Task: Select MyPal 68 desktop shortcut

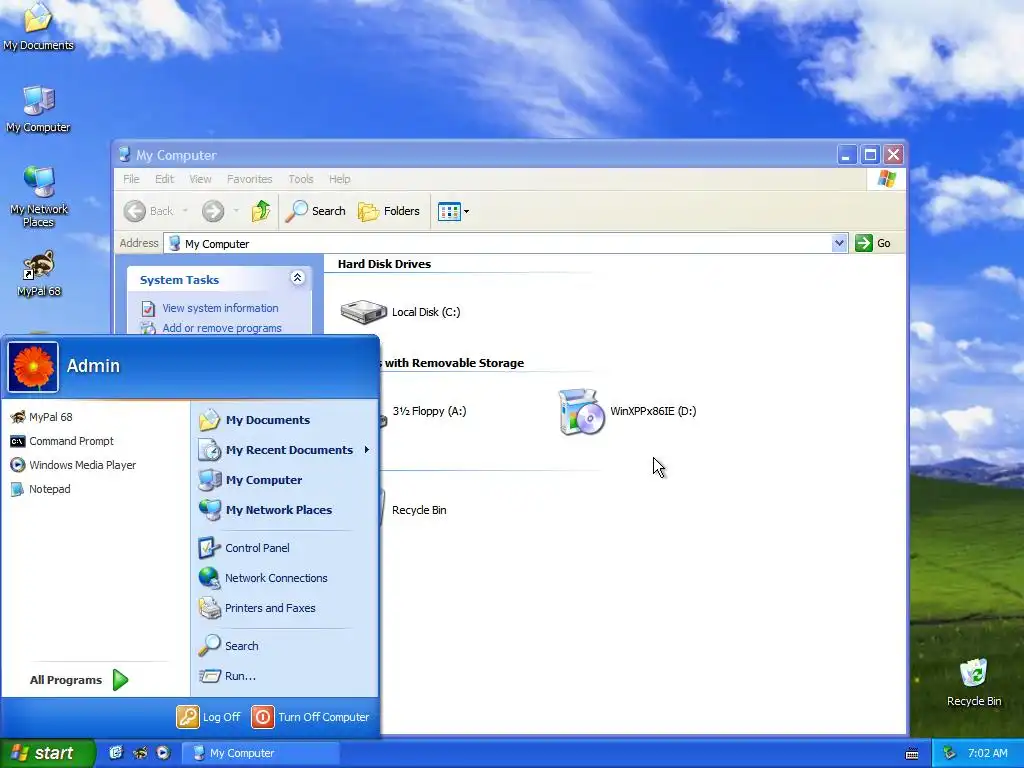Action: point(39,273)
